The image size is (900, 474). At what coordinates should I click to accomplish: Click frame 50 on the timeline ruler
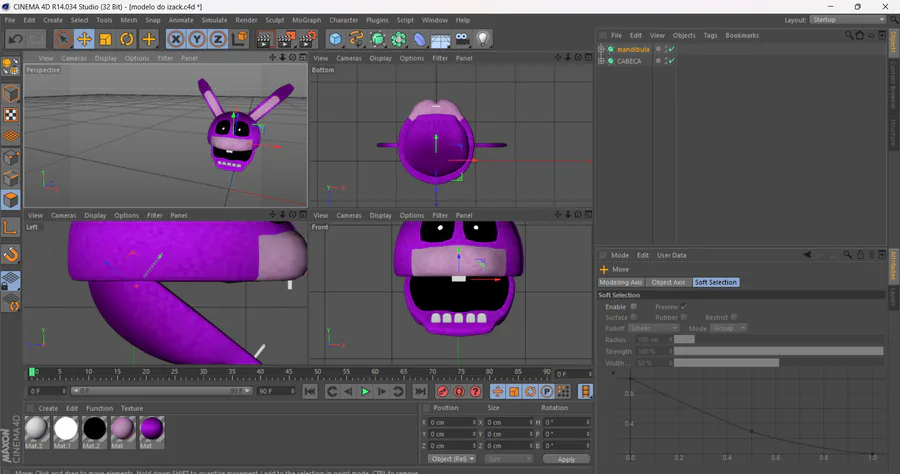click(317, 373)
